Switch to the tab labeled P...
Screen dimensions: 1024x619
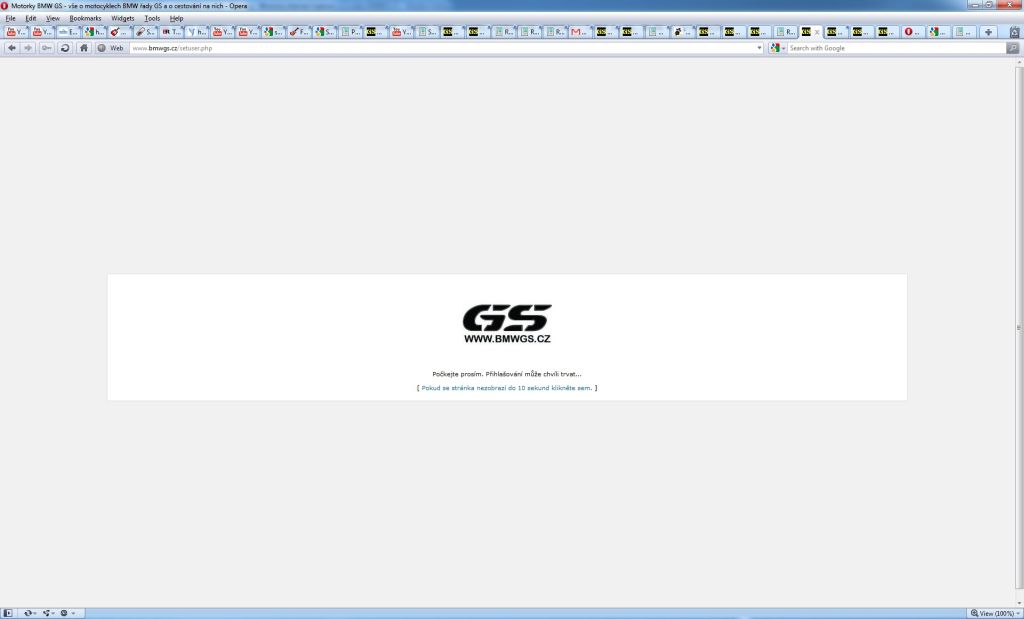coord(349,32)
